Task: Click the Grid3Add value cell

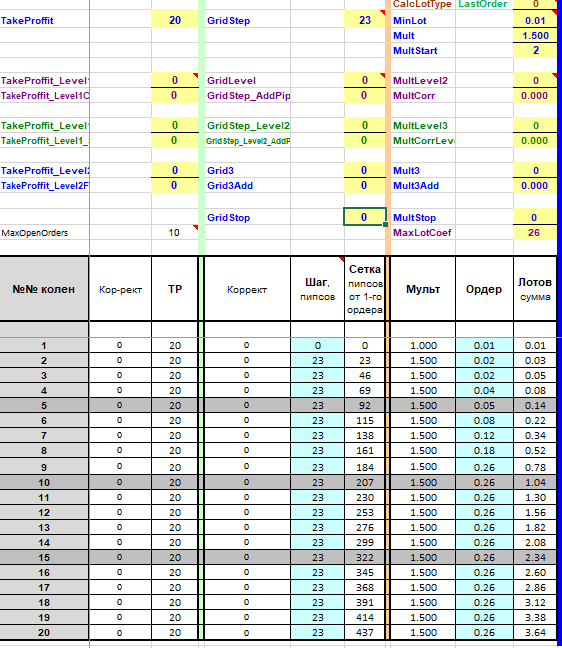Action: tap(365, 186)
